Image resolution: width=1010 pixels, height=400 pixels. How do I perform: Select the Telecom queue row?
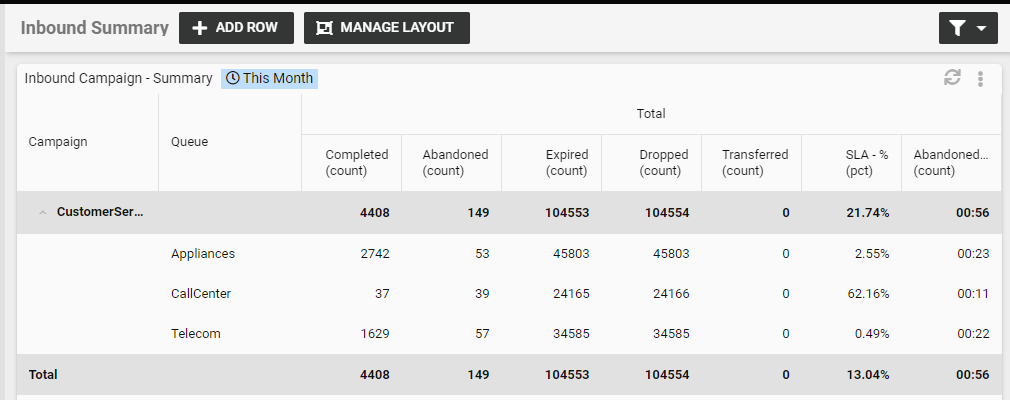coord(509,334)
